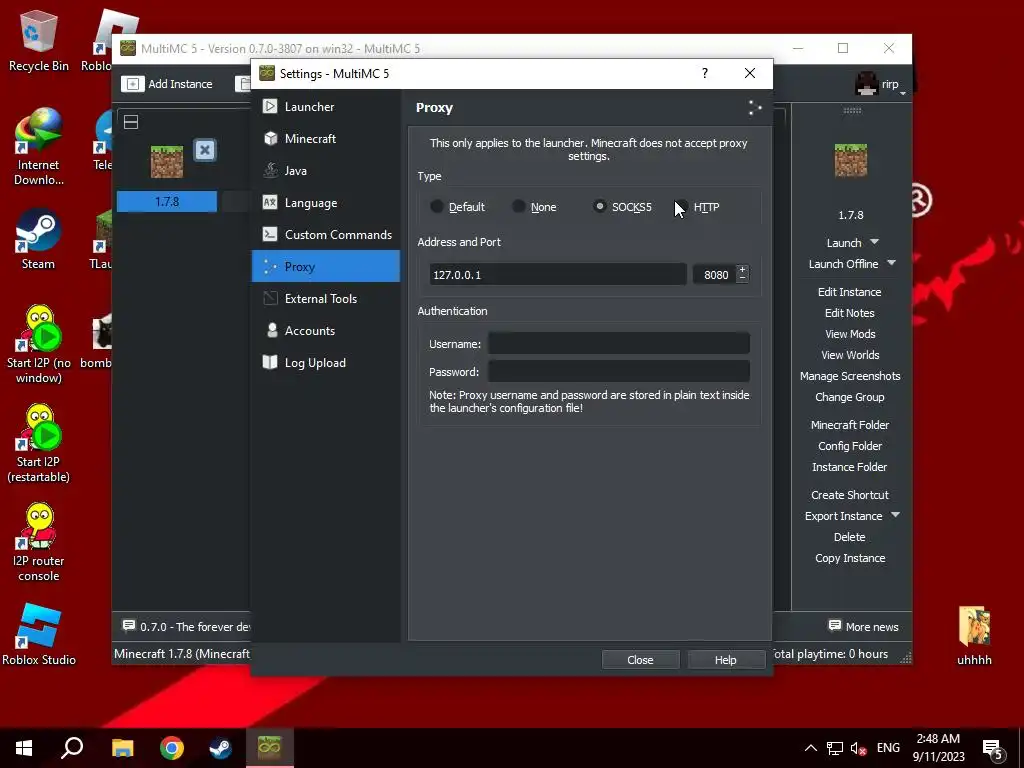
Task: Click the grass block icon in the sidebar
Action: (851, 160)
